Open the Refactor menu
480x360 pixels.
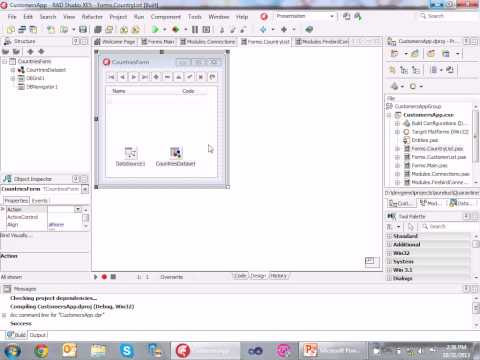click(x=92, y=17)
